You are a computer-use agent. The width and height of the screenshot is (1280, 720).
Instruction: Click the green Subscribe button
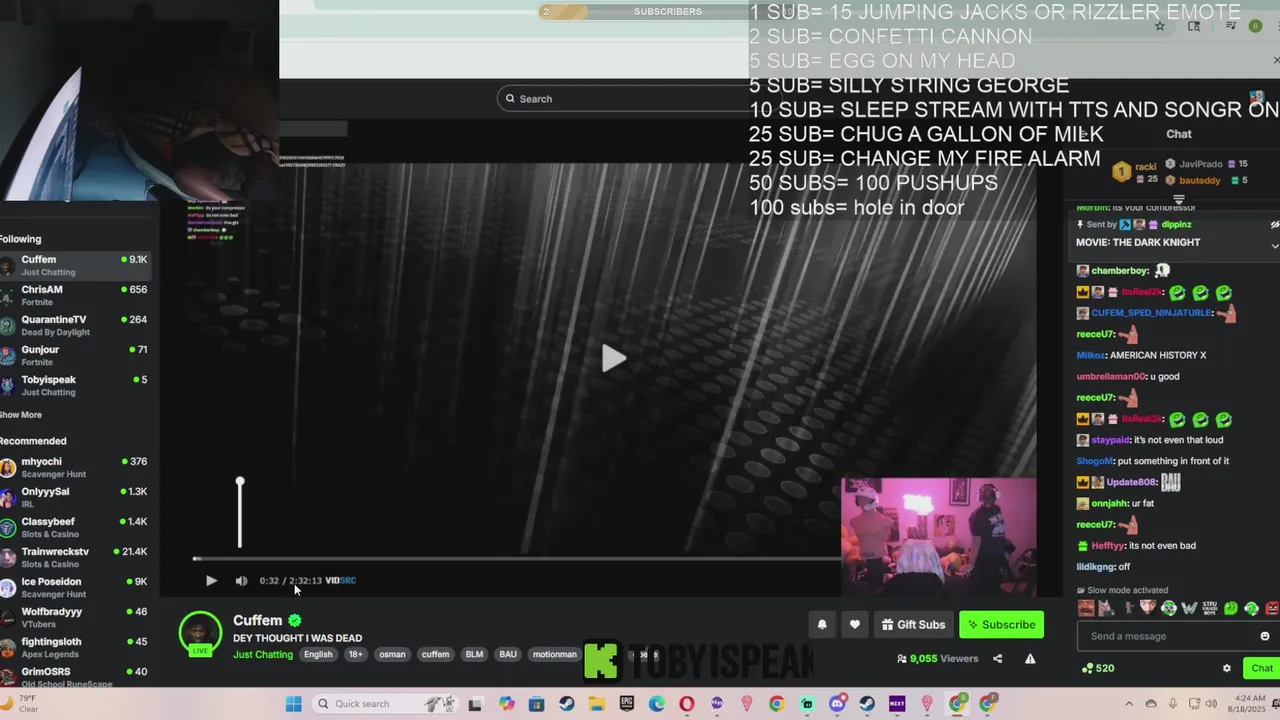point(1001,624)
